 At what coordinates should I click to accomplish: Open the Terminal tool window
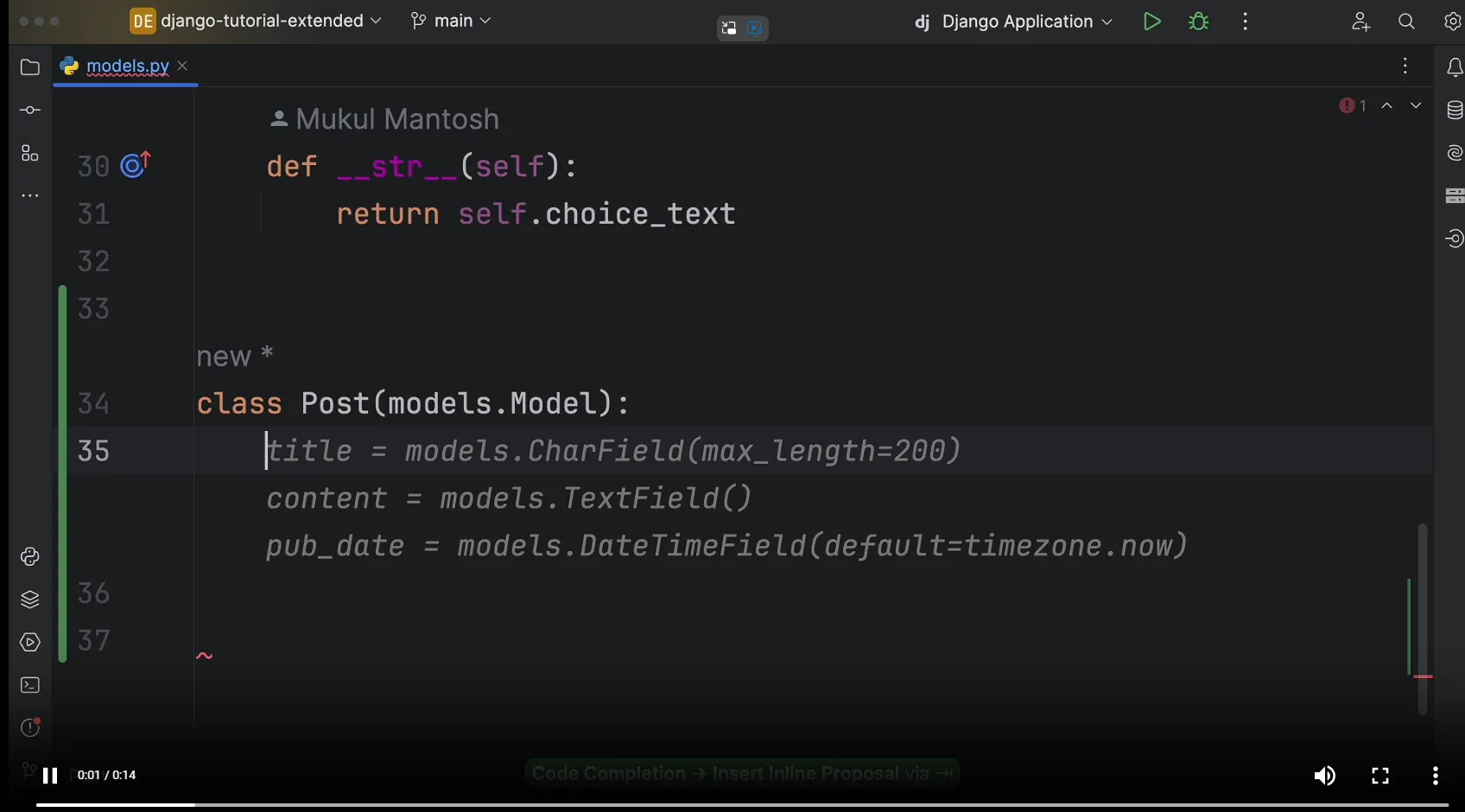(29, 685)
